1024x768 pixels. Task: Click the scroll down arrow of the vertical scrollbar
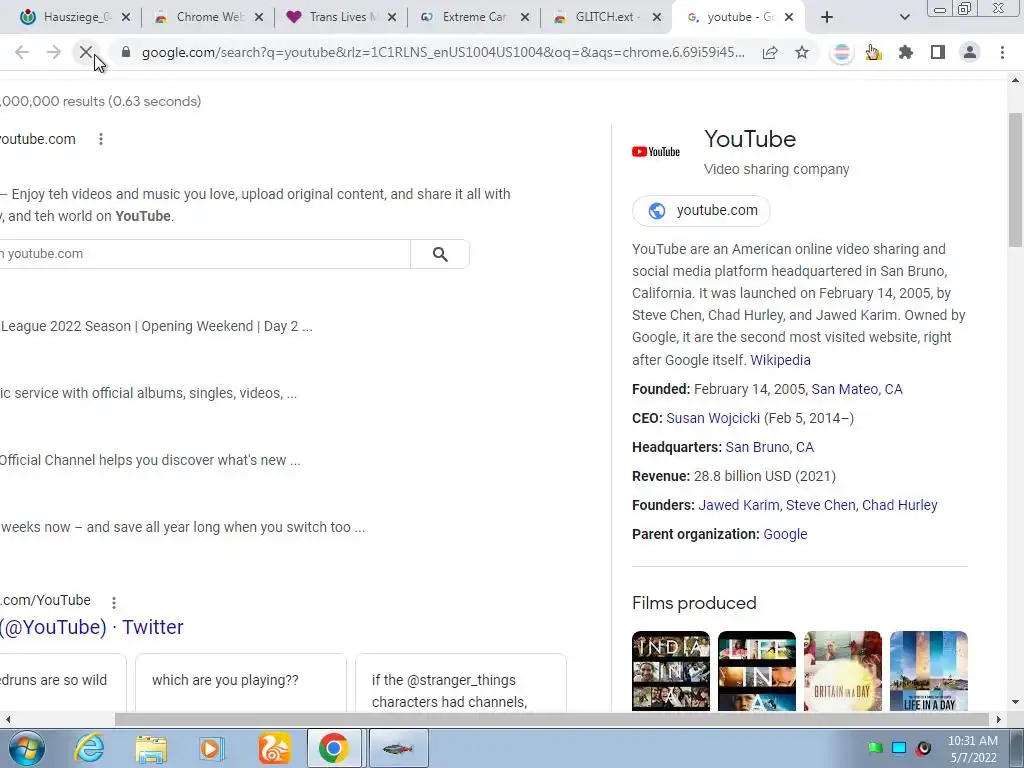1016,703
